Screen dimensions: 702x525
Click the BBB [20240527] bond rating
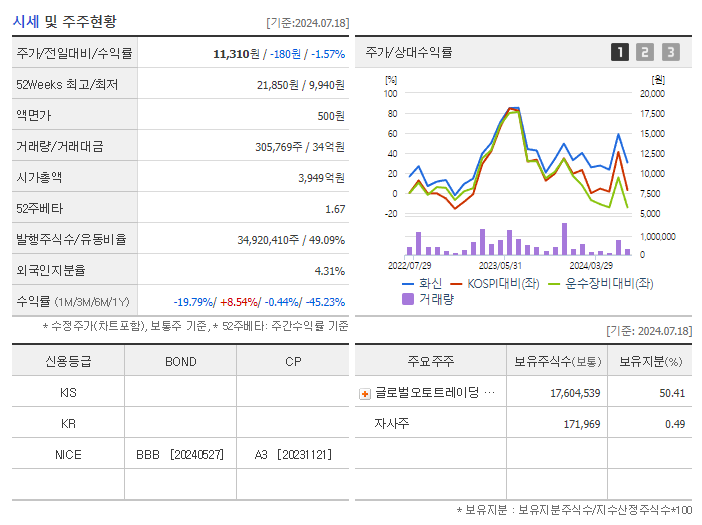coord(180,455)
